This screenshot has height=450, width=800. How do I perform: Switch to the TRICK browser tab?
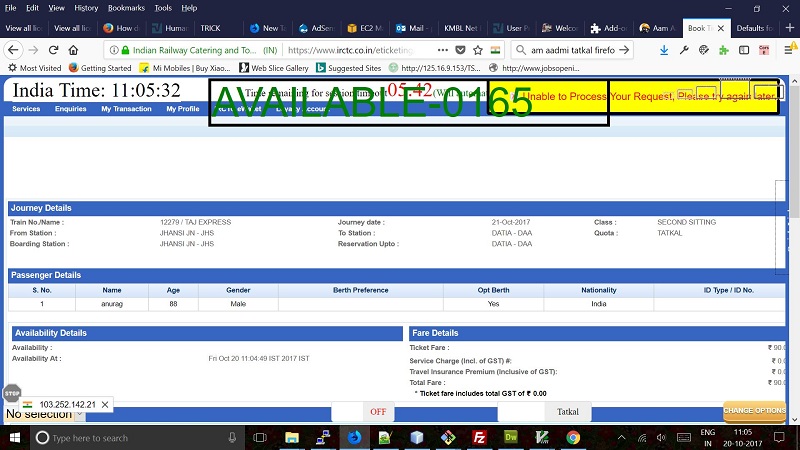[209, 28]
